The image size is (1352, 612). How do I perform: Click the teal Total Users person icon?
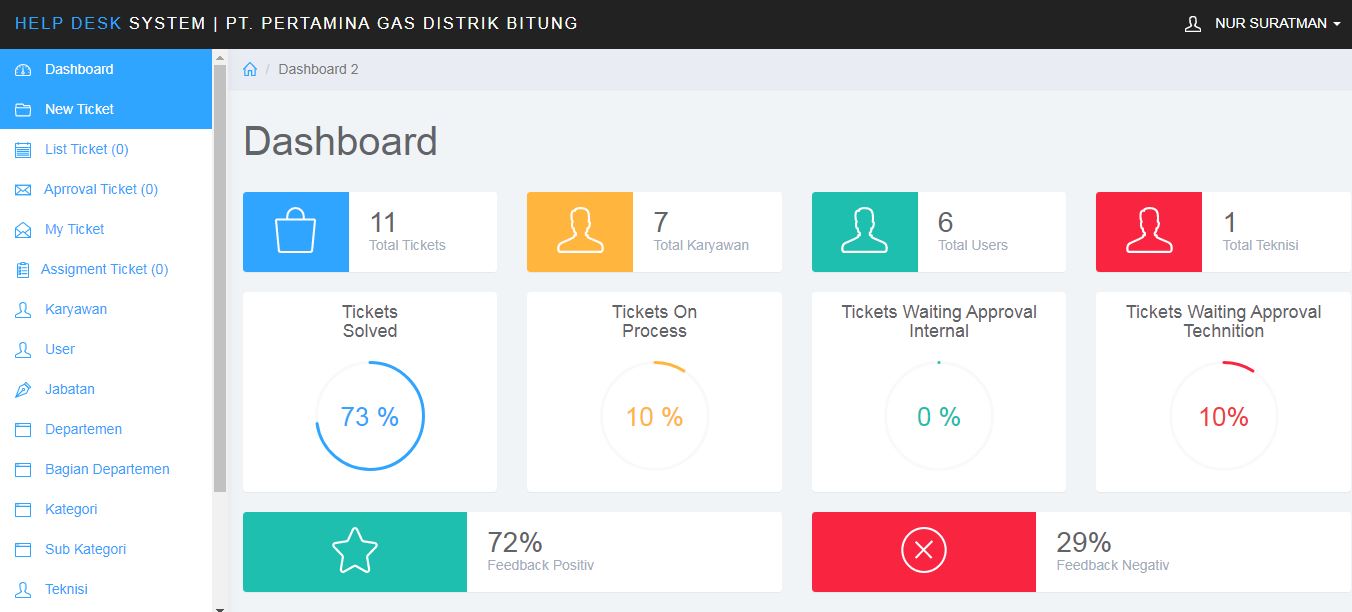(865, 232)
